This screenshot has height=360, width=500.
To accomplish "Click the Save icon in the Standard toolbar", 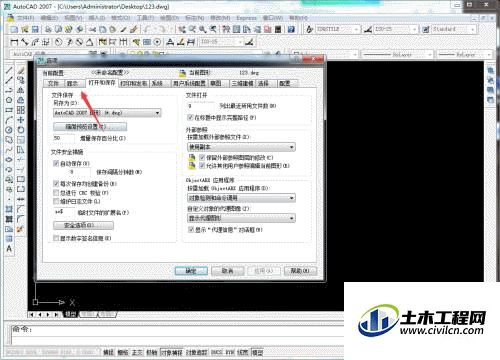I will coord(35,30).
